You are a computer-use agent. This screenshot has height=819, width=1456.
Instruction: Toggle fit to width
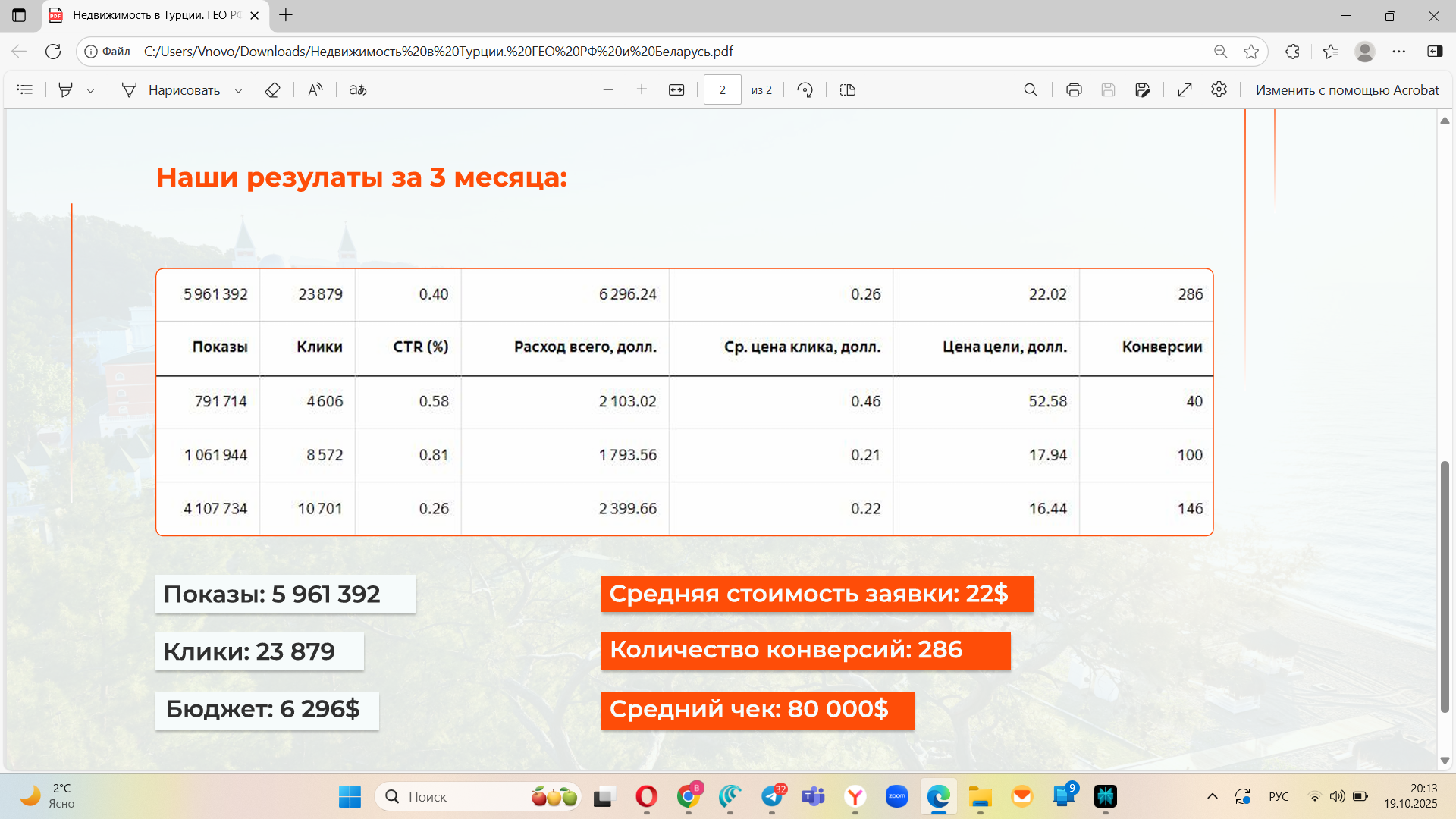[x=676, y=89]
